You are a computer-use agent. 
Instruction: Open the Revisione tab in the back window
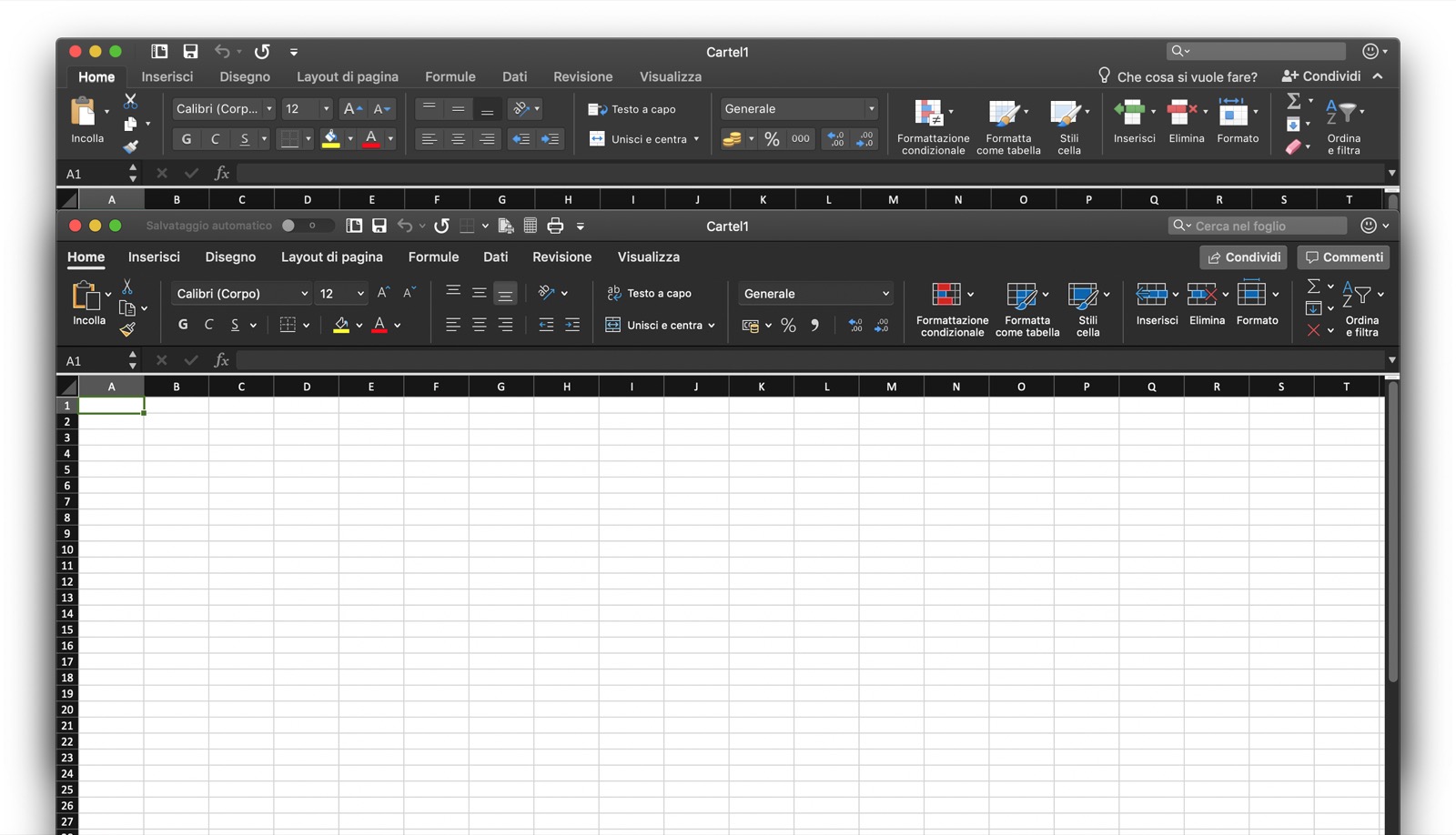(582, 77)
